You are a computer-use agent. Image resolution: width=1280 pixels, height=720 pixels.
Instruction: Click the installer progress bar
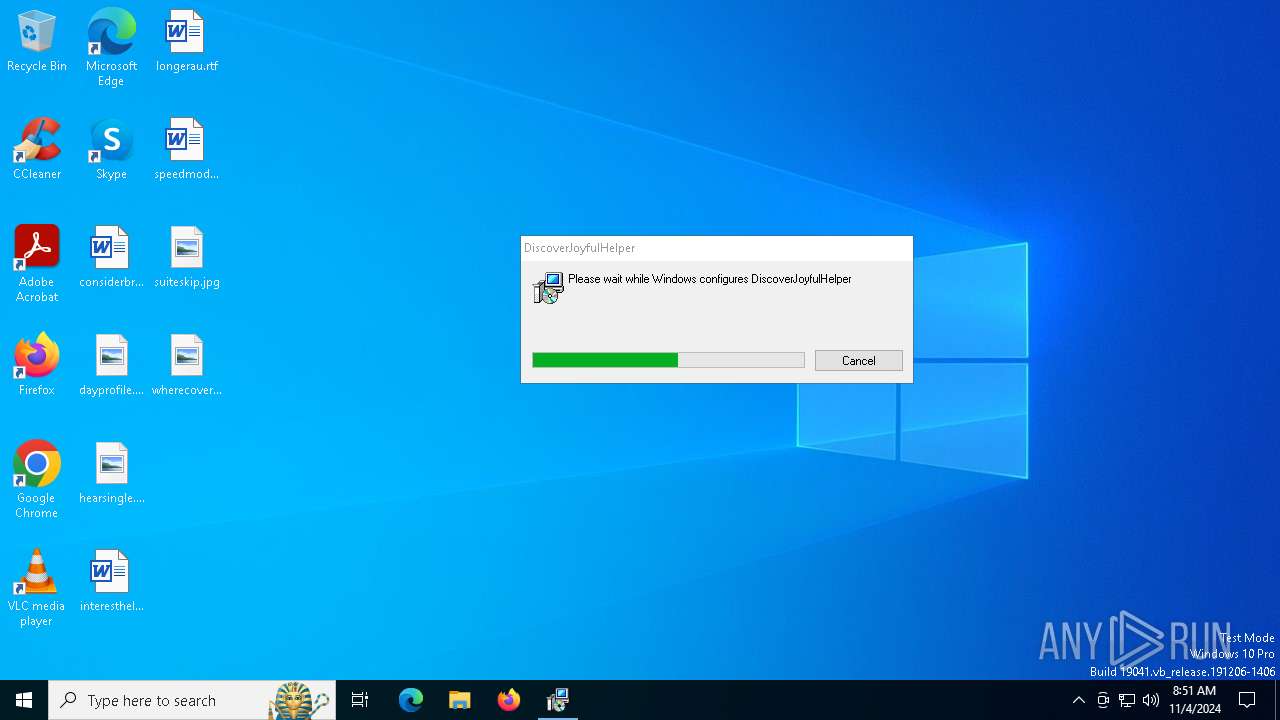[x=668, y=360]
